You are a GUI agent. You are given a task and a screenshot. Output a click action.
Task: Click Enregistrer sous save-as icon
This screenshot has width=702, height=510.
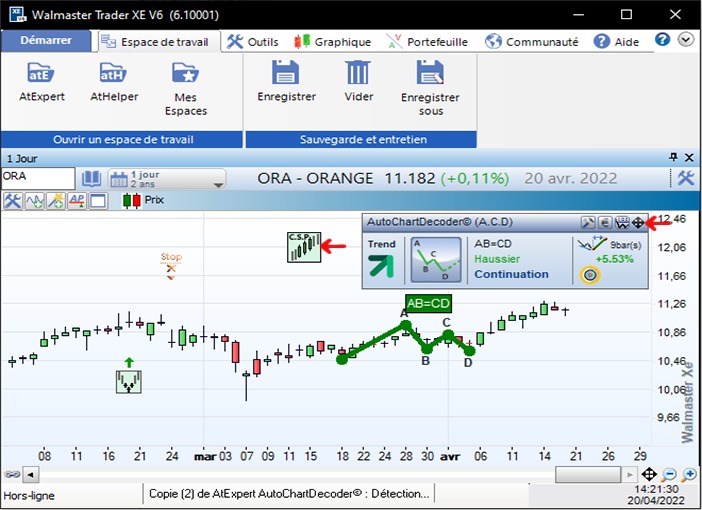click(430, 72)
